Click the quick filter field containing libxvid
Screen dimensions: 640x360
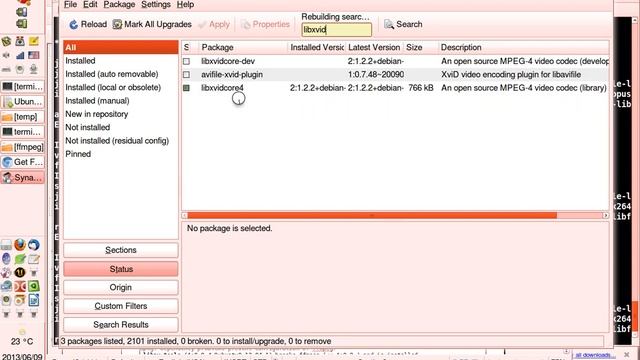[x=337, y=30]
